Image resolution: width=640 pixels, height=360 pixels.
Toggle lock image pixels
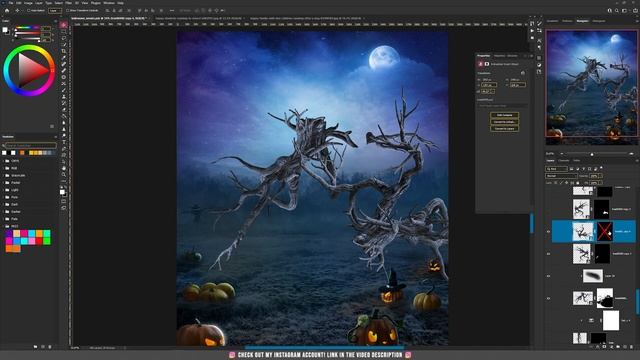(x=561, y=183)
